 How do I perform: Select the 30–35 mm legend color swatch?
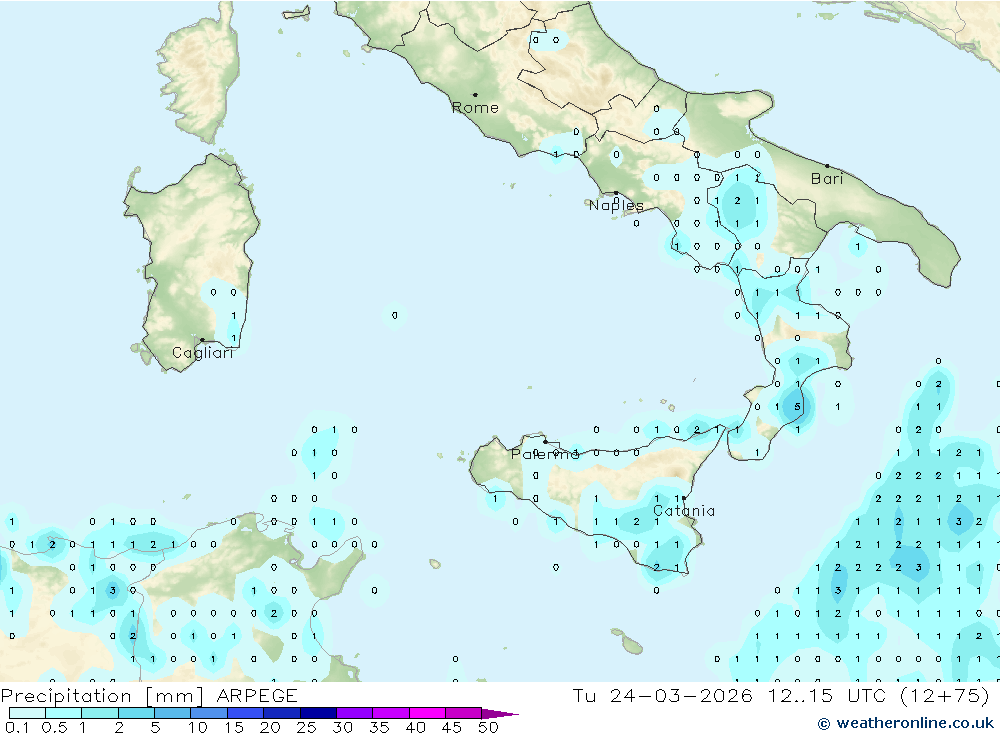click(x=354, y=713)
